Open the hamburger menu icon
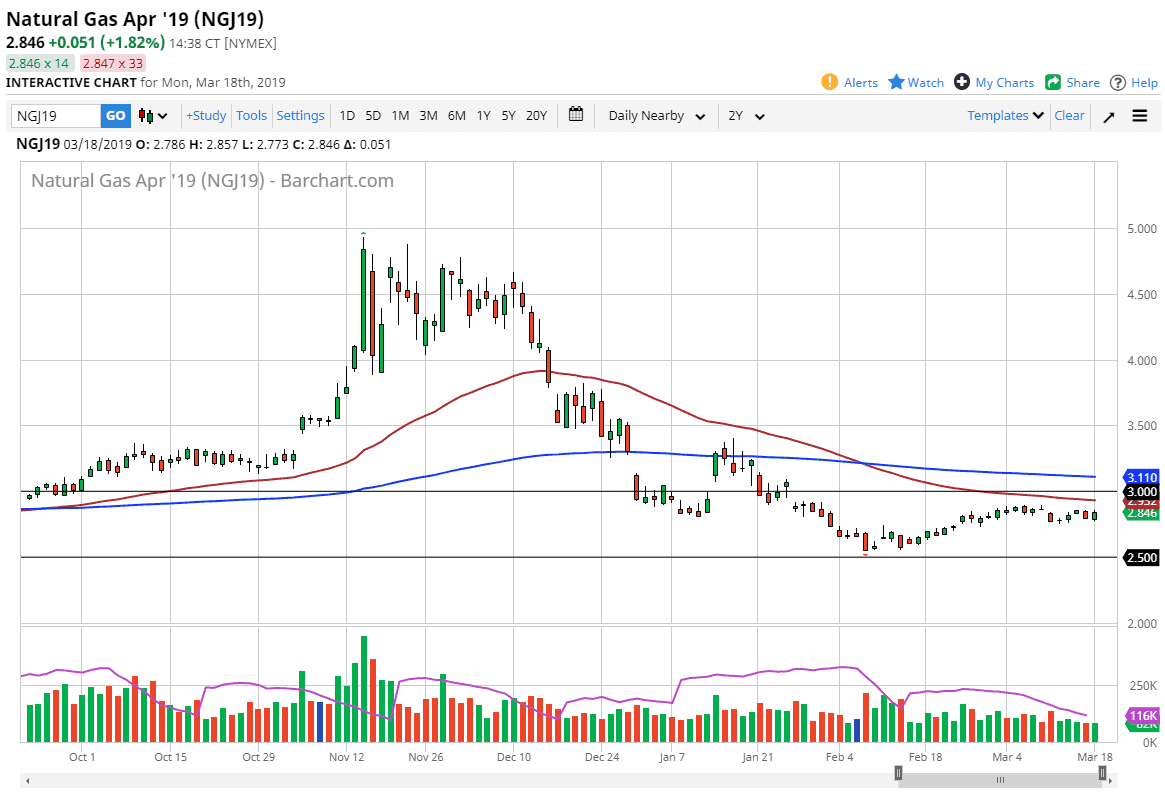The image size is (1165, 799). tap(1140, 116)
